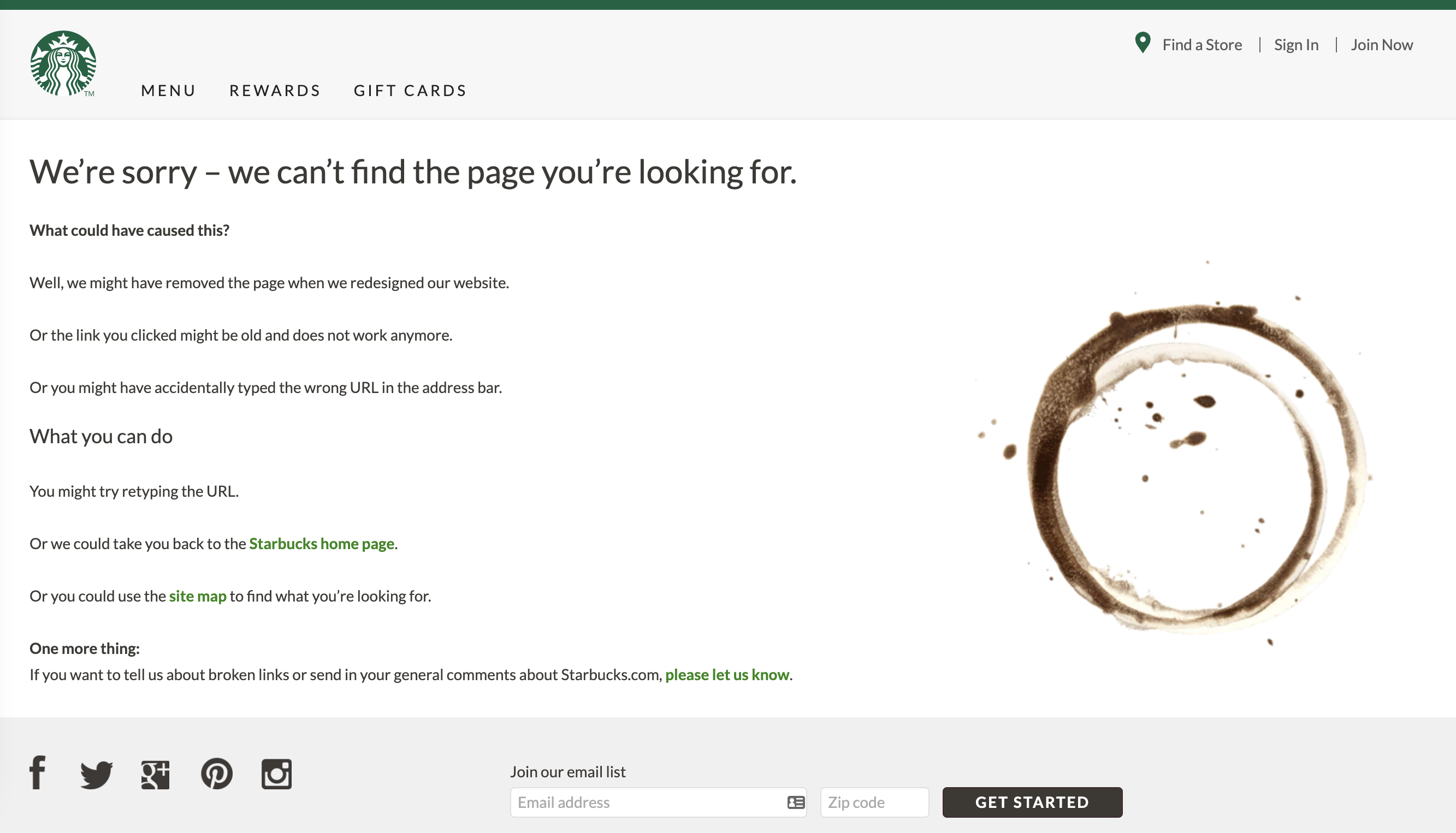Click the Starbucks siren logo
This screenshot has width=1456, height=833.
[63, 63]
